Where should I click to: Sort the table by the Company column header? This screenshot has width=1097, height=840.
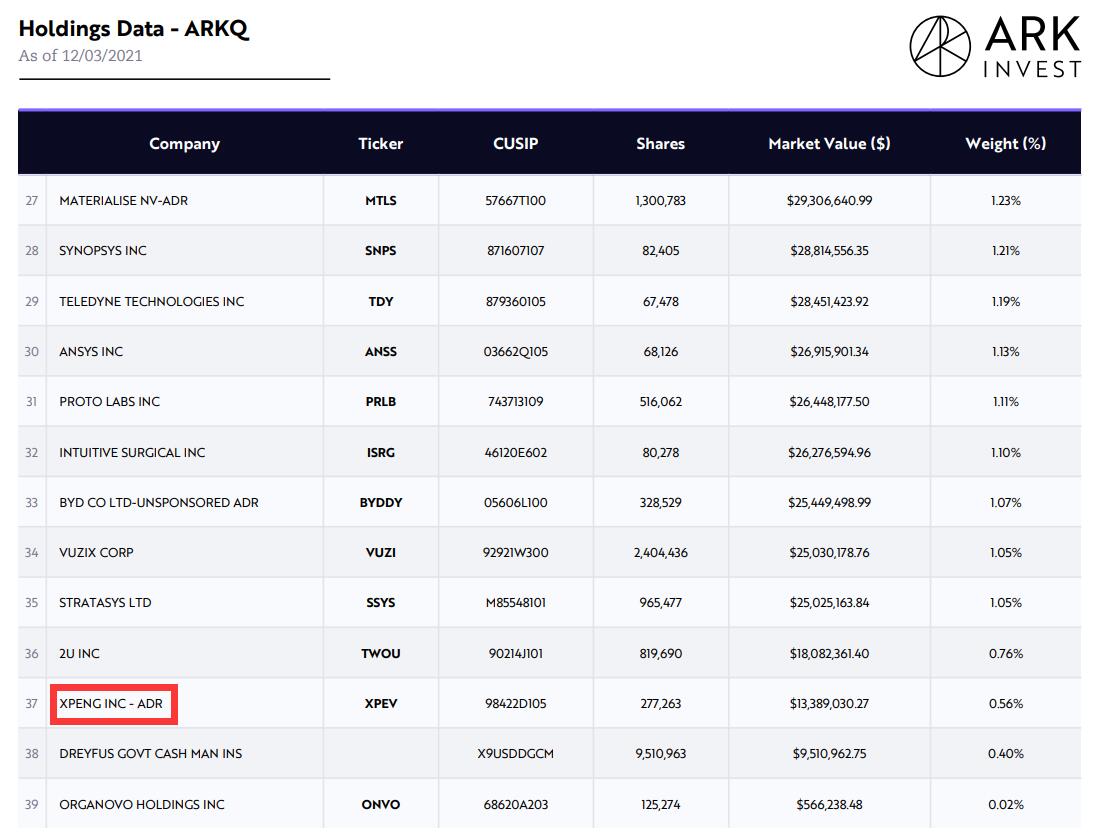(184, 143)
